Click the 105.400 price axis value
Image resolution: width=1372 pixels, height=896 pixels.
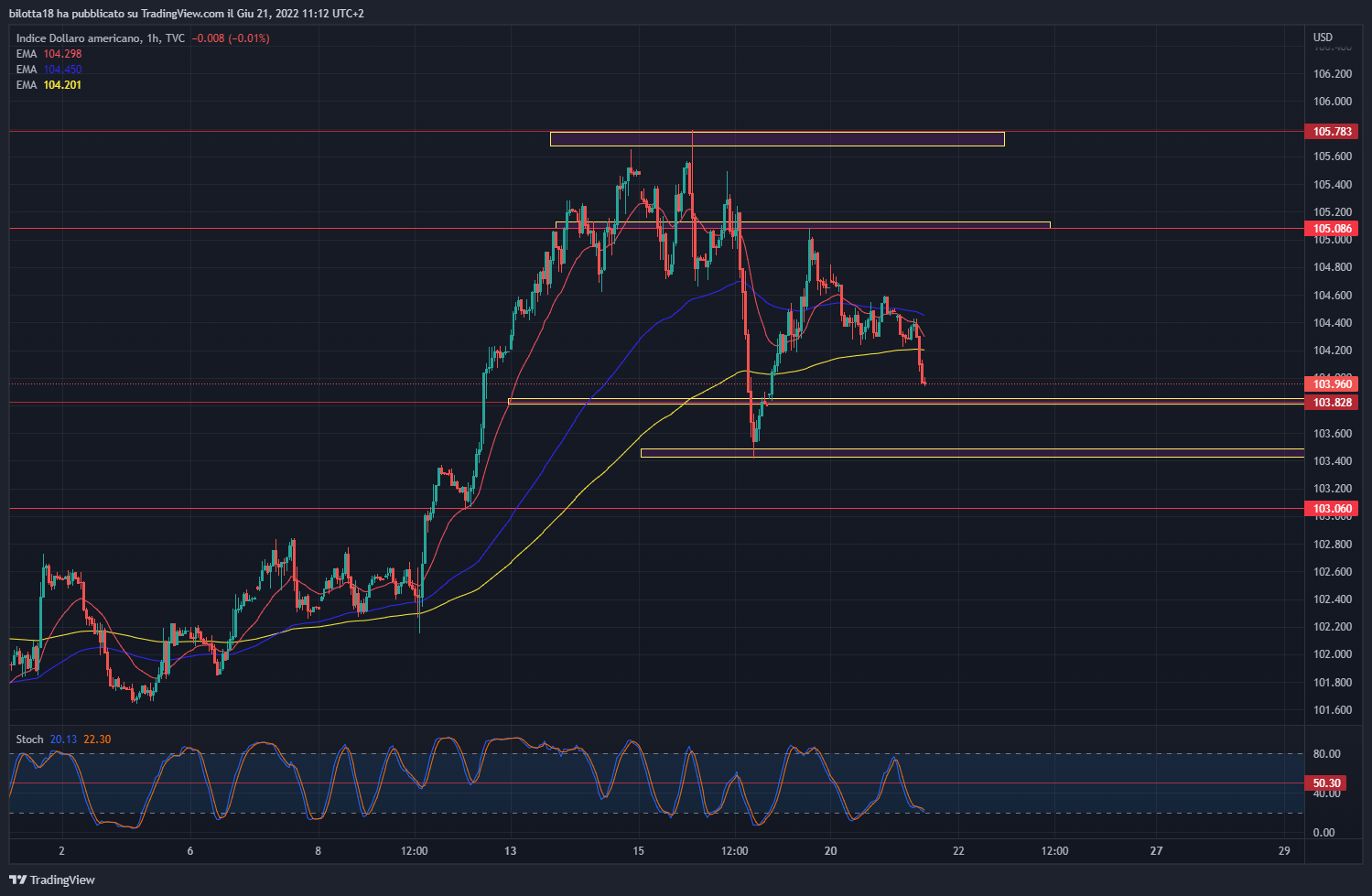click(1333, 185)
